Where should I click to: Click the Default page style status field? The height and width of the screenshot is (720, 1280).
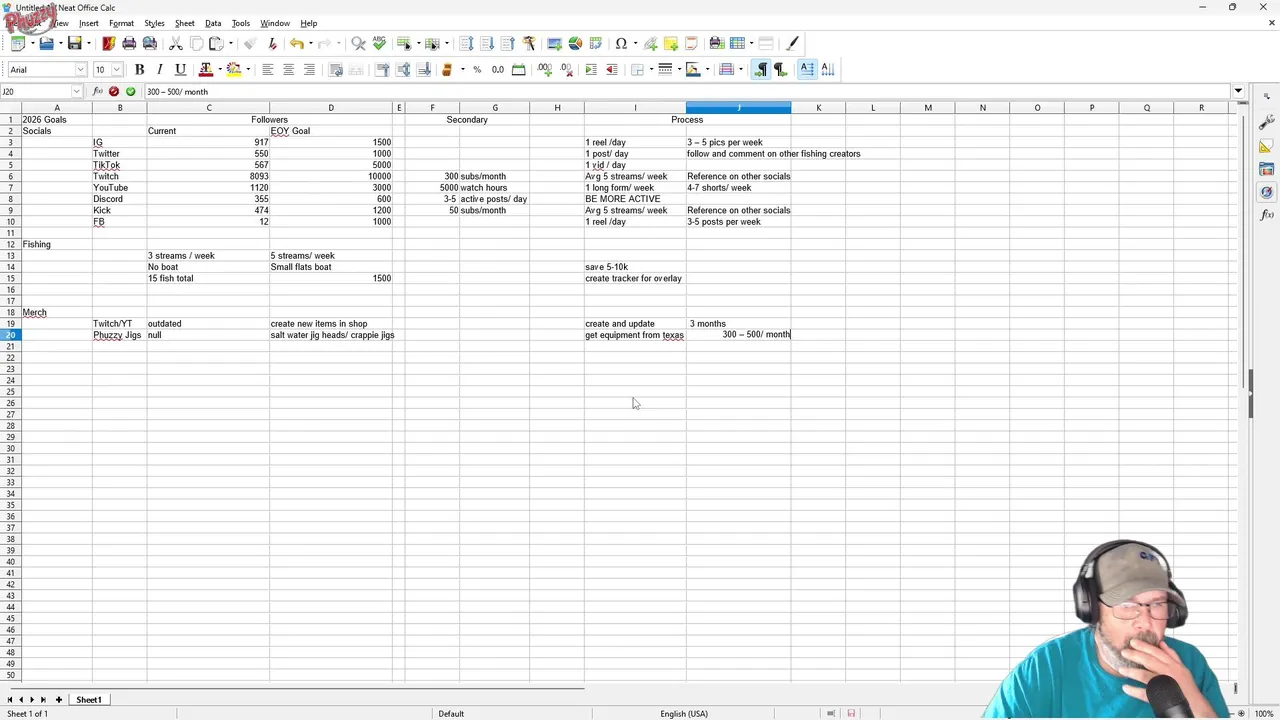click(x=451, y=714)
